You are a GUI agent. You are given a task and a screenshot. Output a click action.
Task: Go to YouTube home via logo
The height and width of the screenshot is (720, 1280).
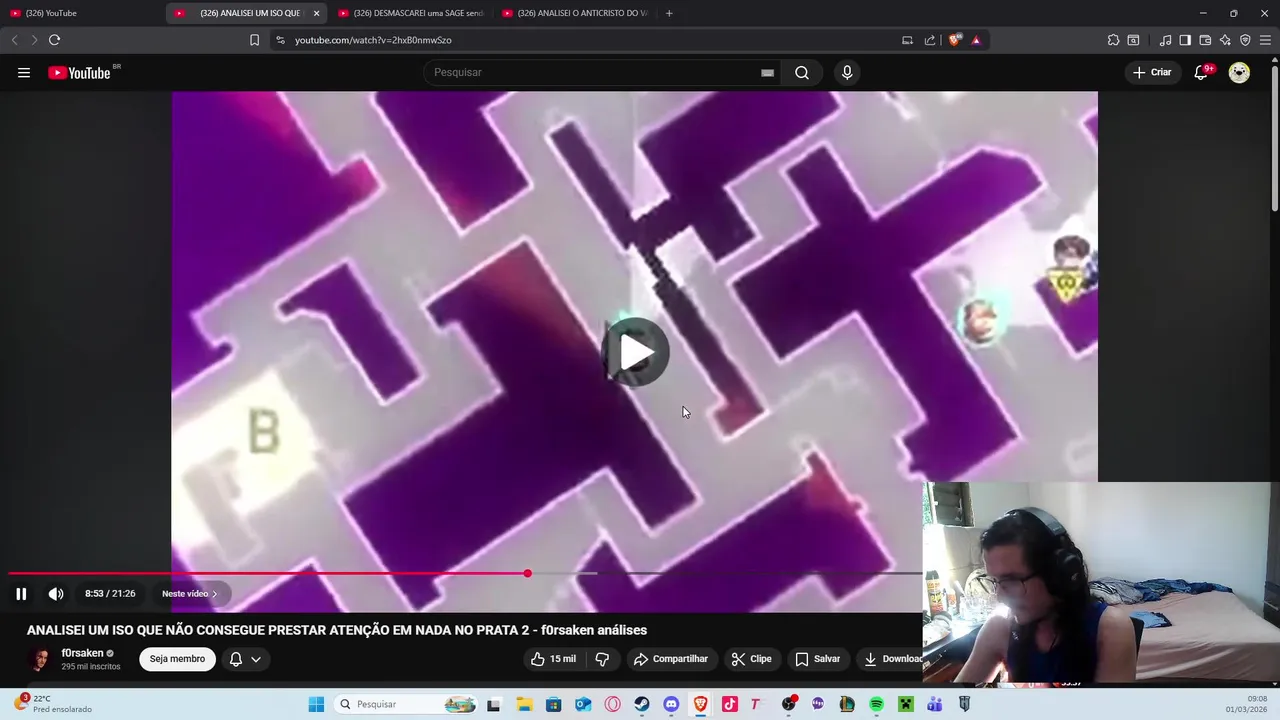pos(79,72)
